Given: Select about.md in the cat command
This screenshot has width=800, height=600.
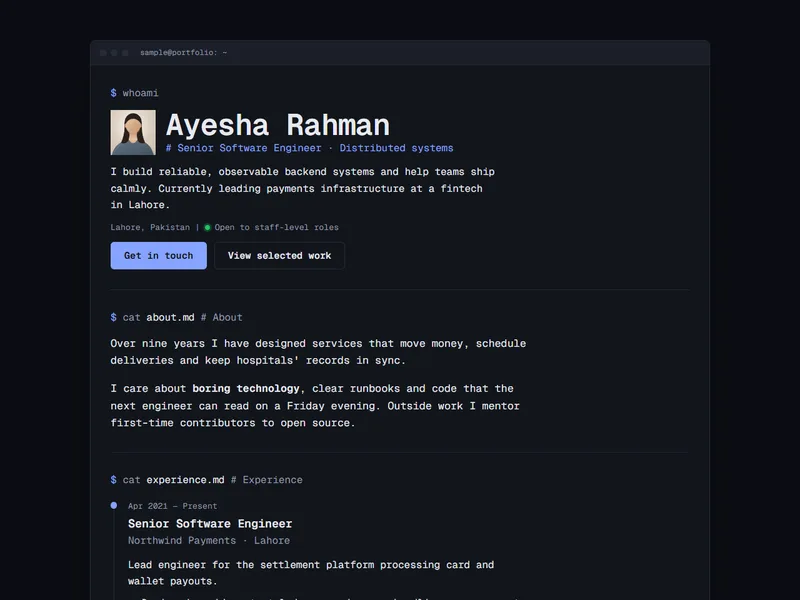Looking at the screenshot, I should (170, 317).
